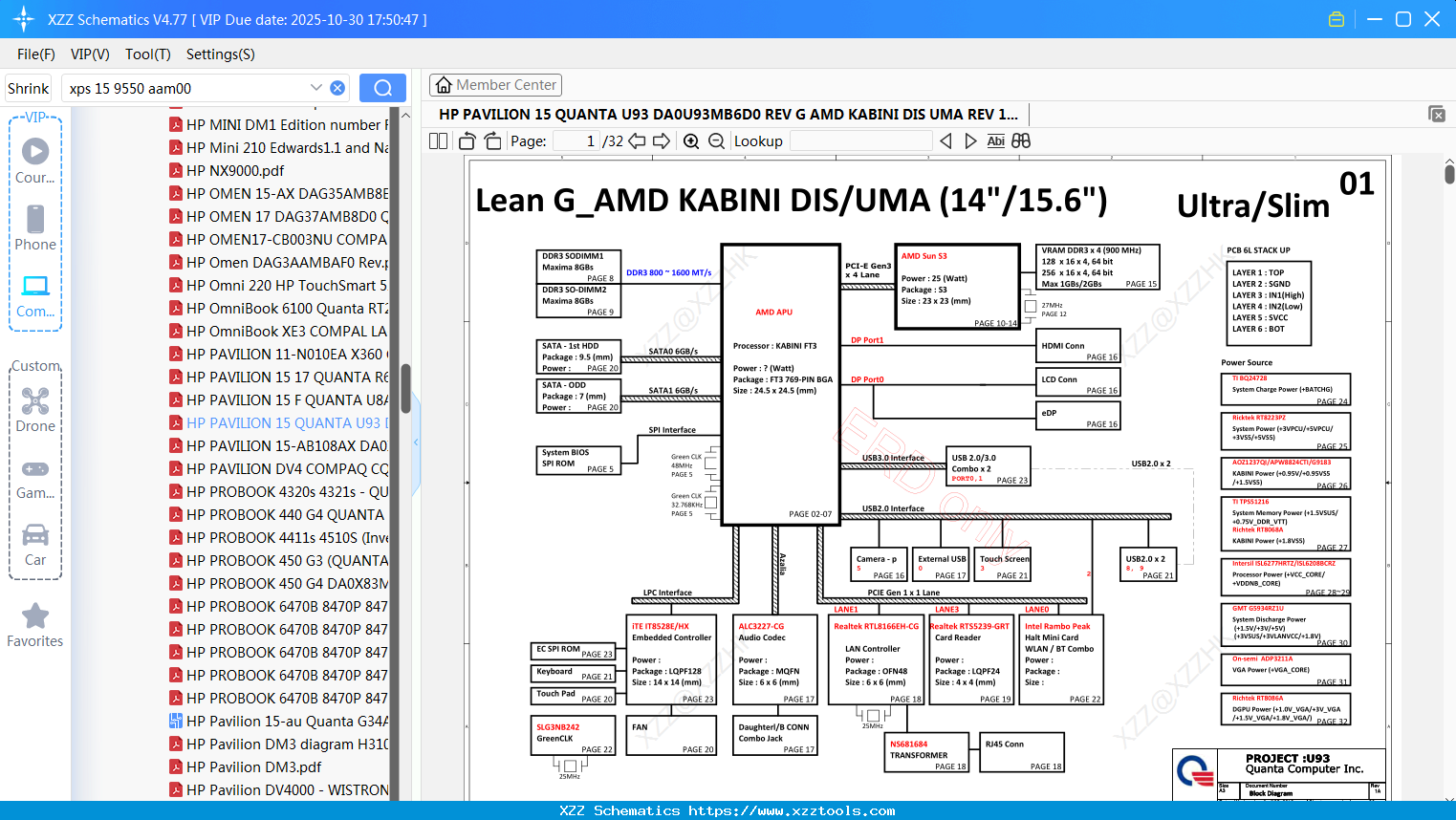Screen dimensions: 1456x820
Task: Click the Page number input field
Action: click(x=576, y=140)
